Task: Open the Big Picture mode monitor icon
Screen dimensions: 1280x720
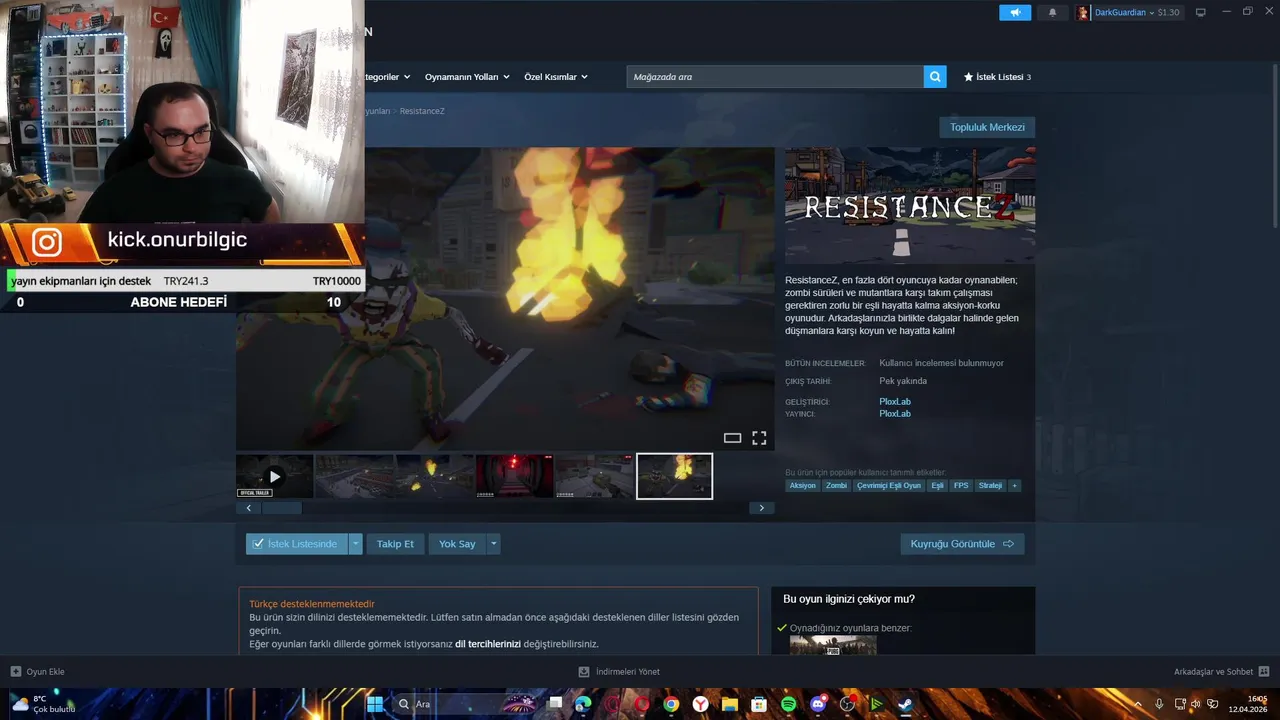Action: point(1201,13)
